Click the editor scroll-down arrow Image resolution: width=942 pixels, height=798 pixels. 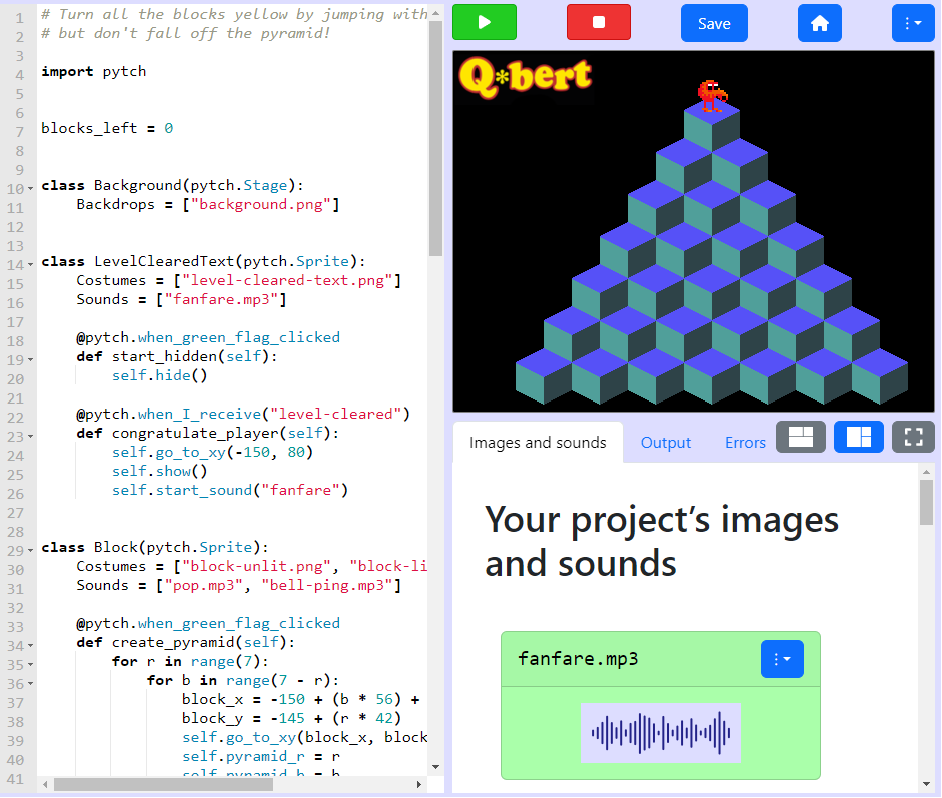tap(435, 767)
